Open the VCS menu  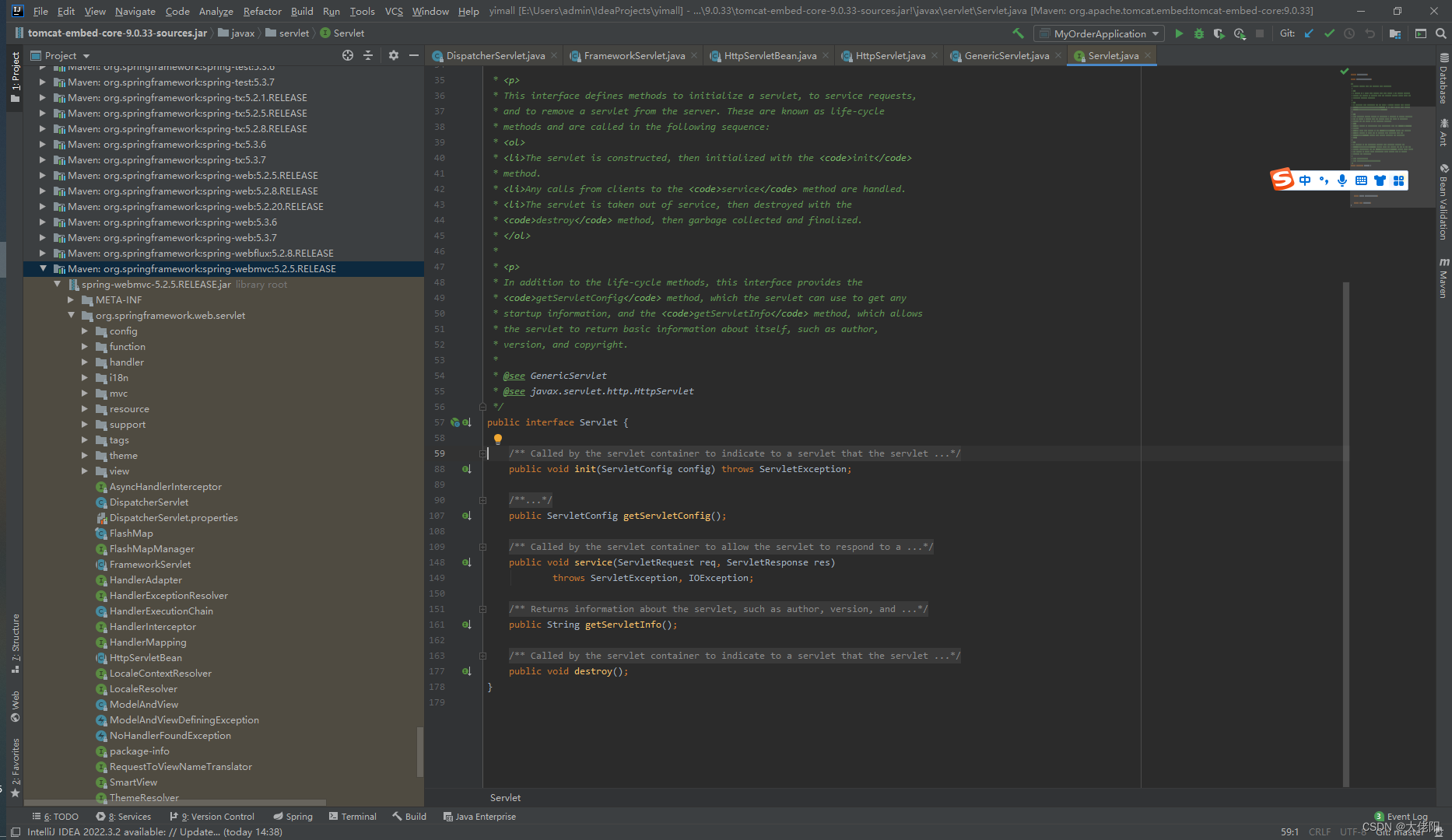click(x=394, y=11)
